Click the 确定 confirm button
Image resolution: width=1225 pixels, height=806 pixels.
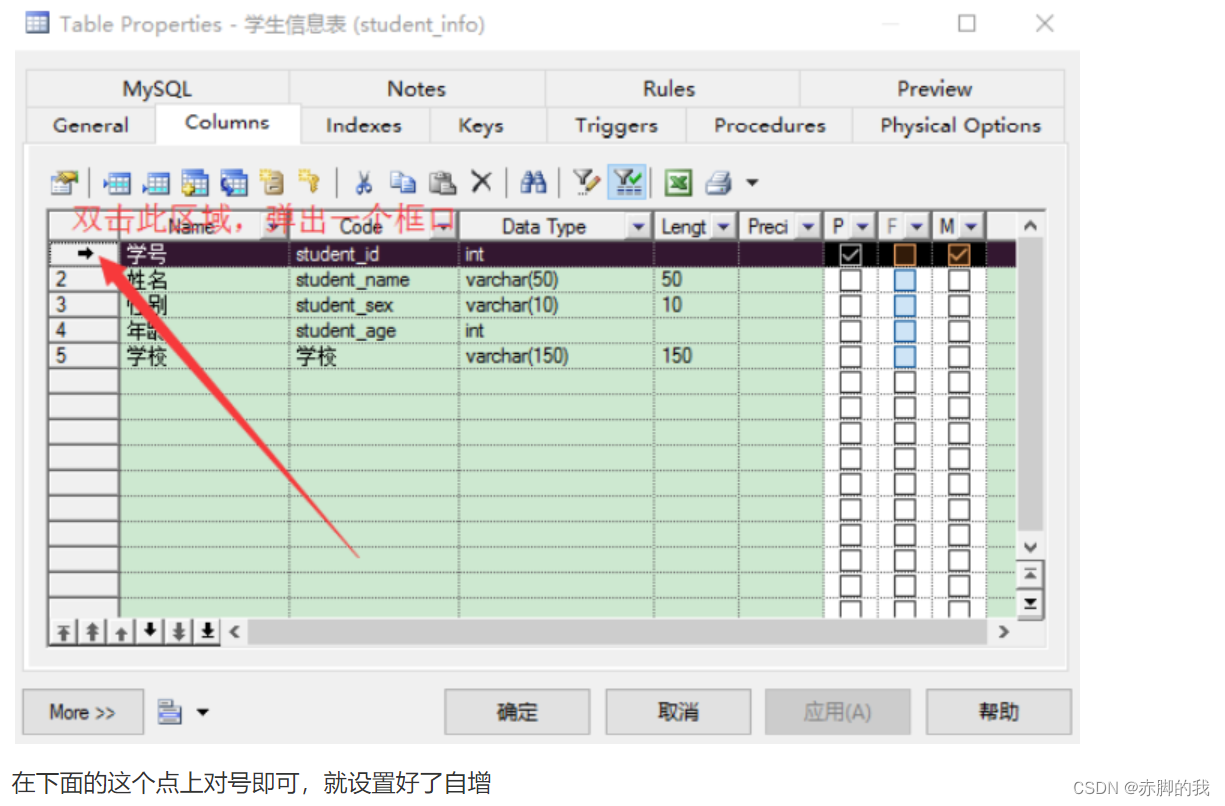(x=517, y=712)
